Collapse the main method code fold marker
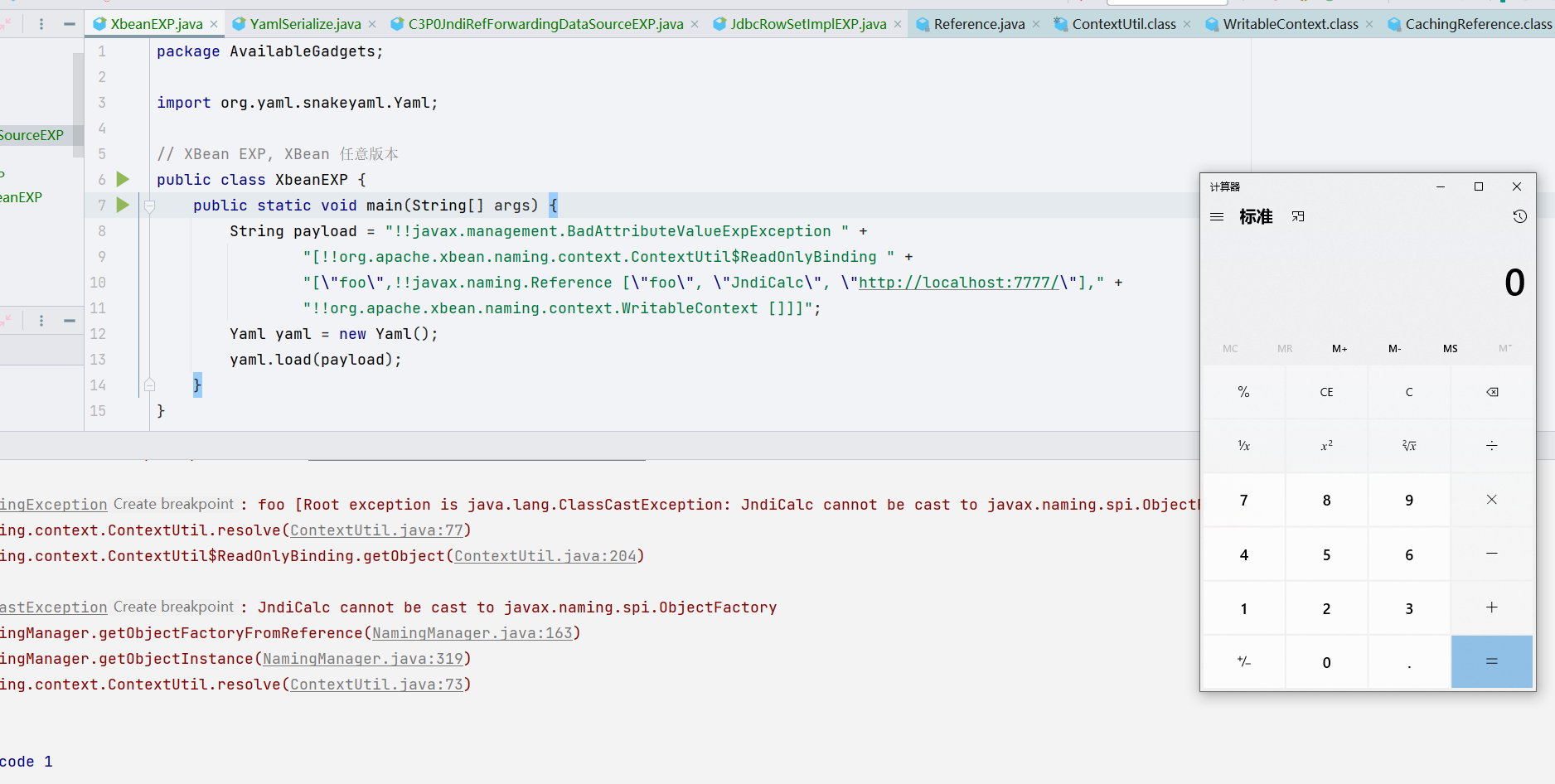 point(149,205)
